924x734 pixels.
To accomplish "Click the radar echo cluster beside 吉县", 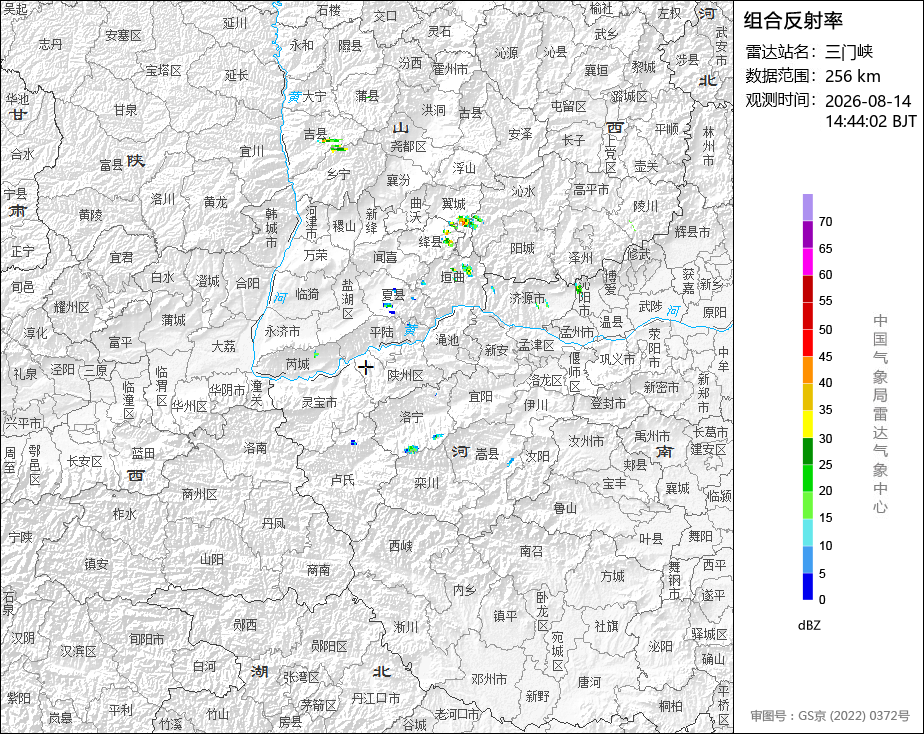I will 334,144.
